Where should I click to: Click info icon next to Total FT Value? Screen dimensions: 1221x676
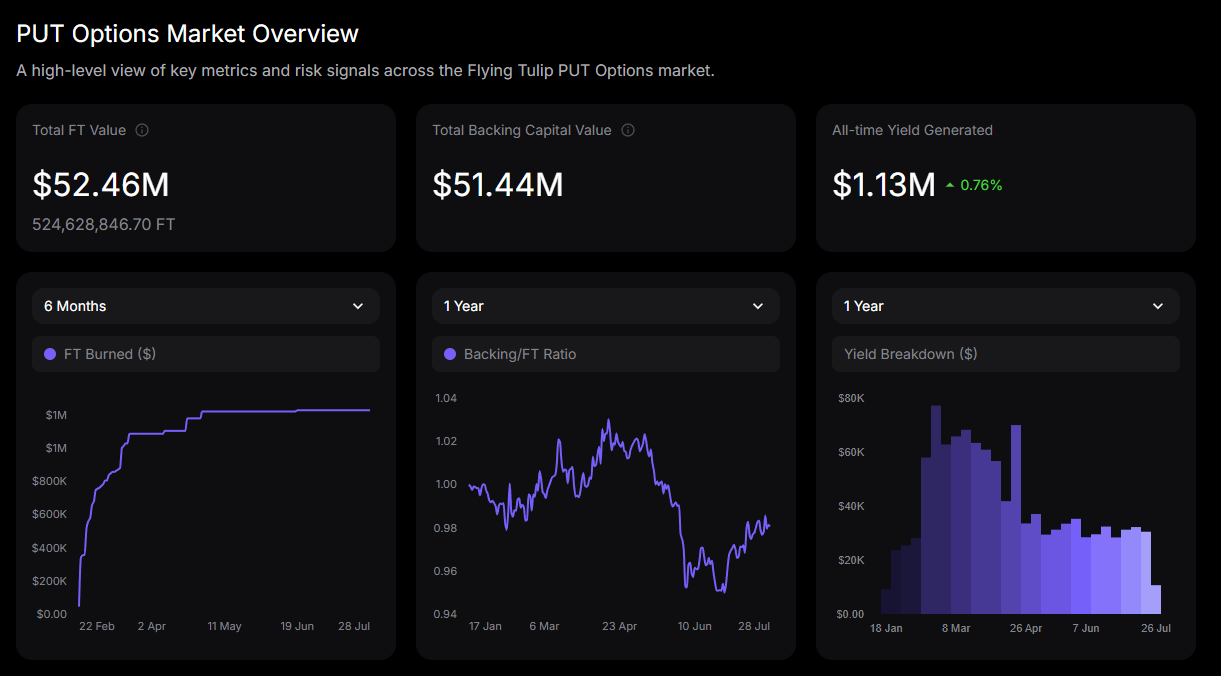point(142,130)
